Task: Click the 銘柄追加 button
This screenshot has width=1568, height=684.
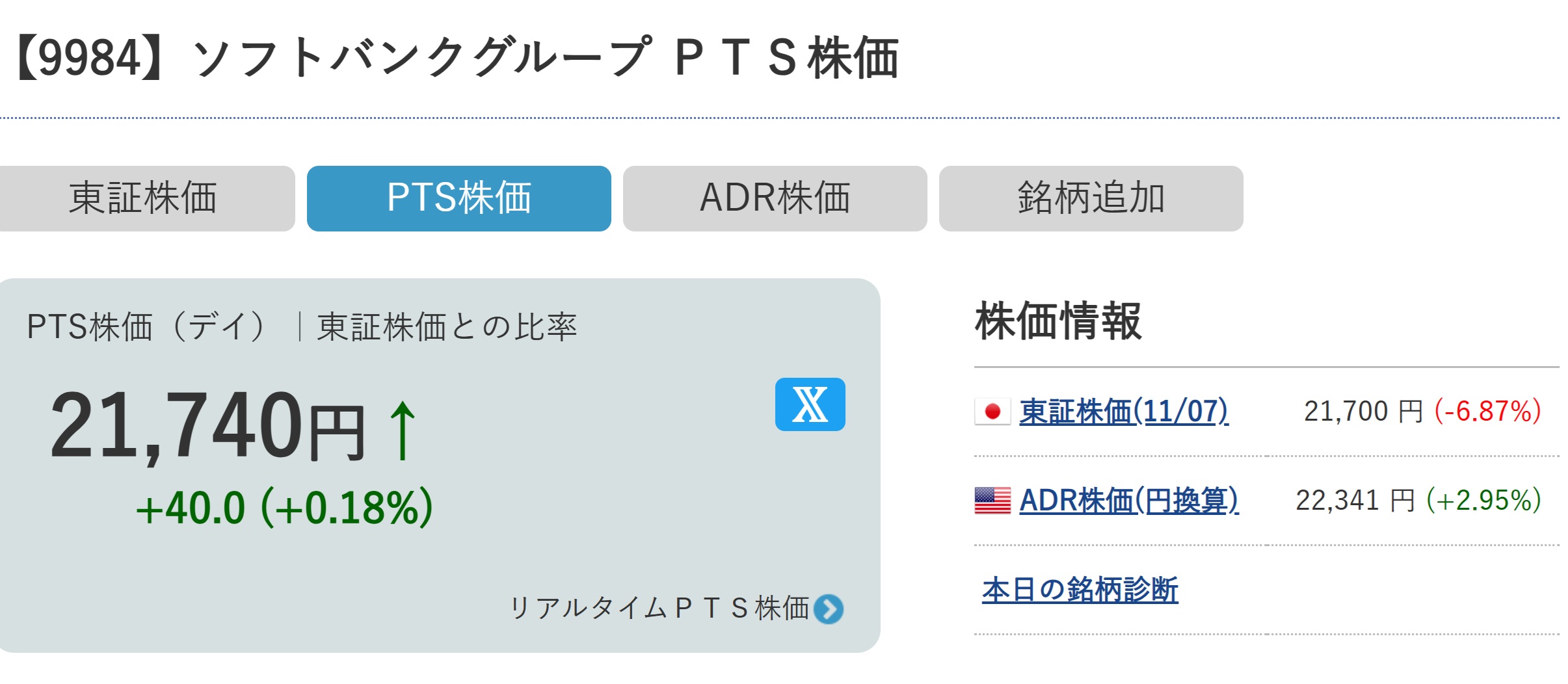Action: [x=1091, y=198]
